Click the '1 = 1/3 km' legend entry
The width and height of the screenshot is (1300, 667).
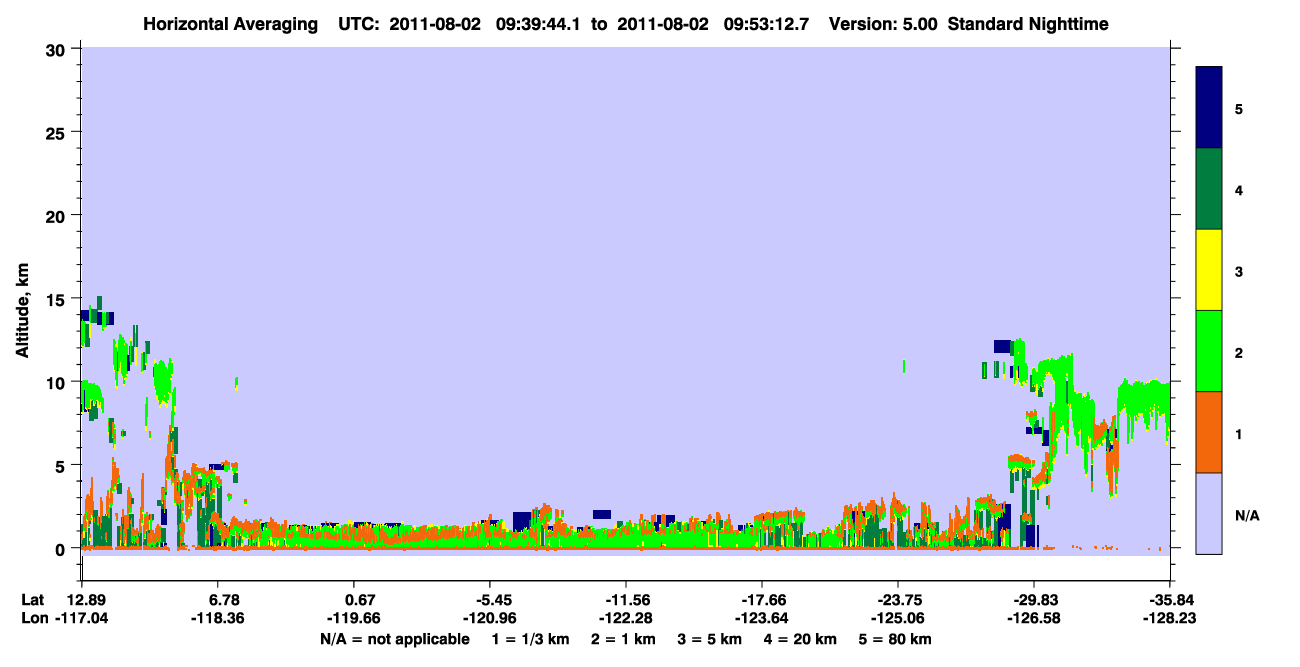529,639
